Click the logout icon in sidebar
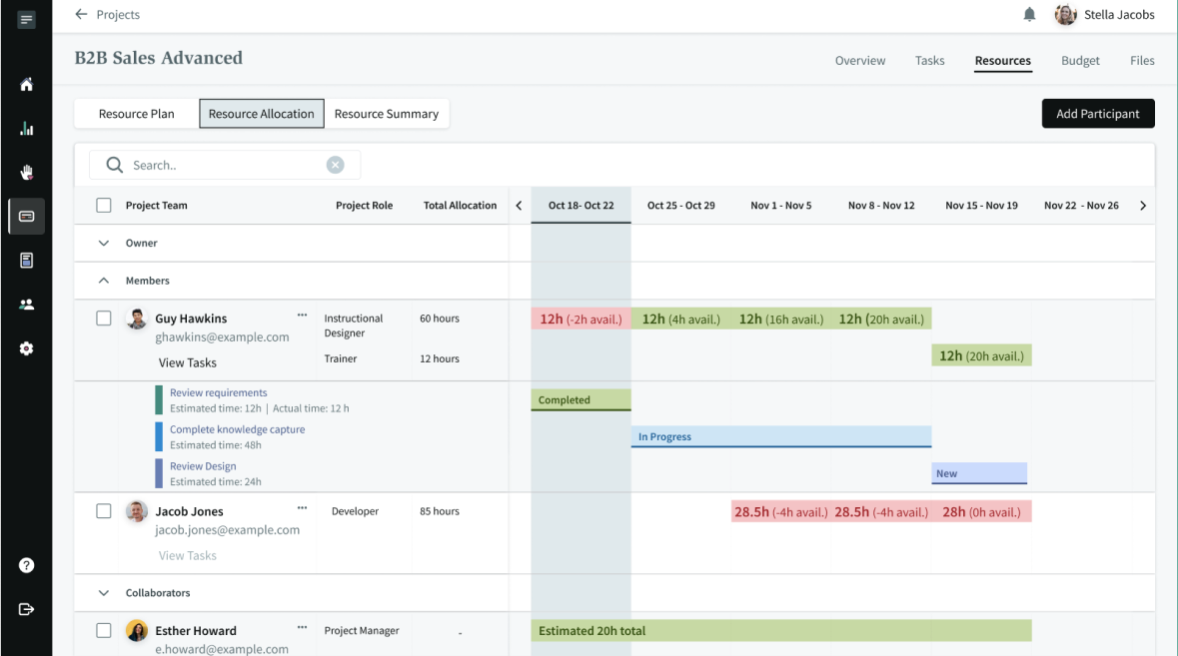This screenshot has width=1178, height=656. tap(27, 609)
